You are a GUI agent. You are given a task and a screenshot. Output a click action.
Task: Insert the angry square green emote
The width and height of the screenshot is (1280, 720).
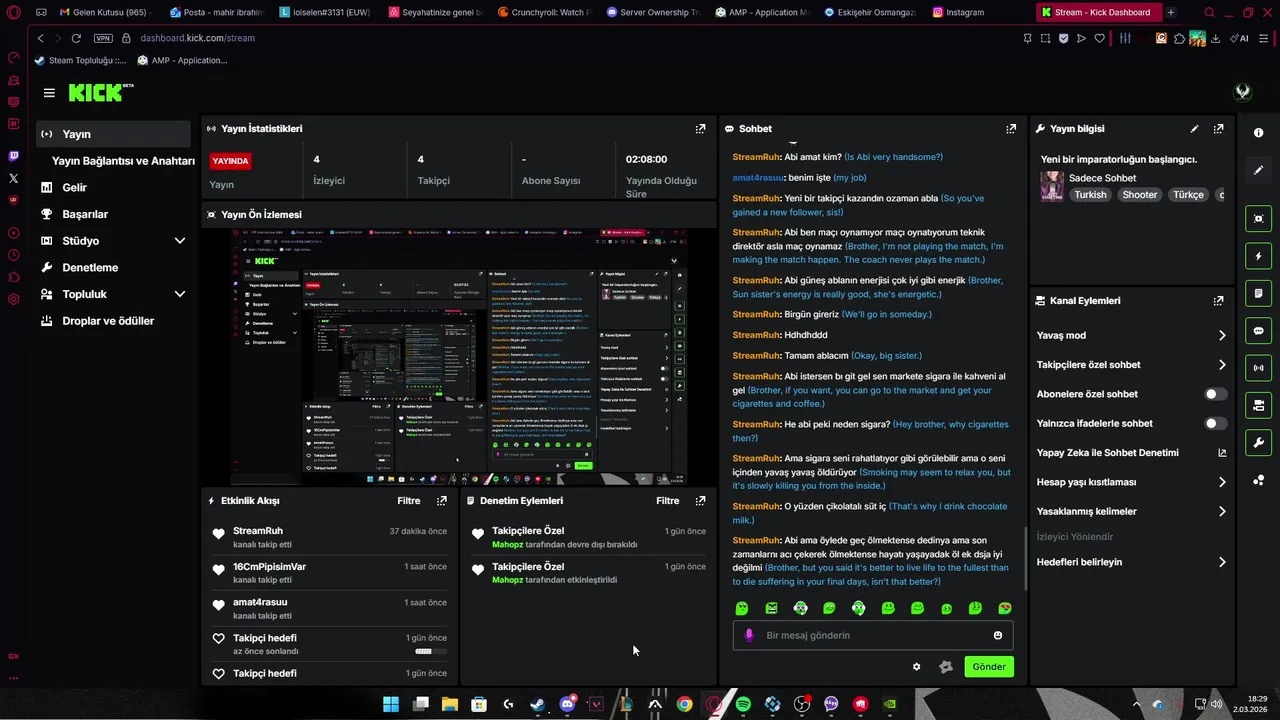[771, 608]
